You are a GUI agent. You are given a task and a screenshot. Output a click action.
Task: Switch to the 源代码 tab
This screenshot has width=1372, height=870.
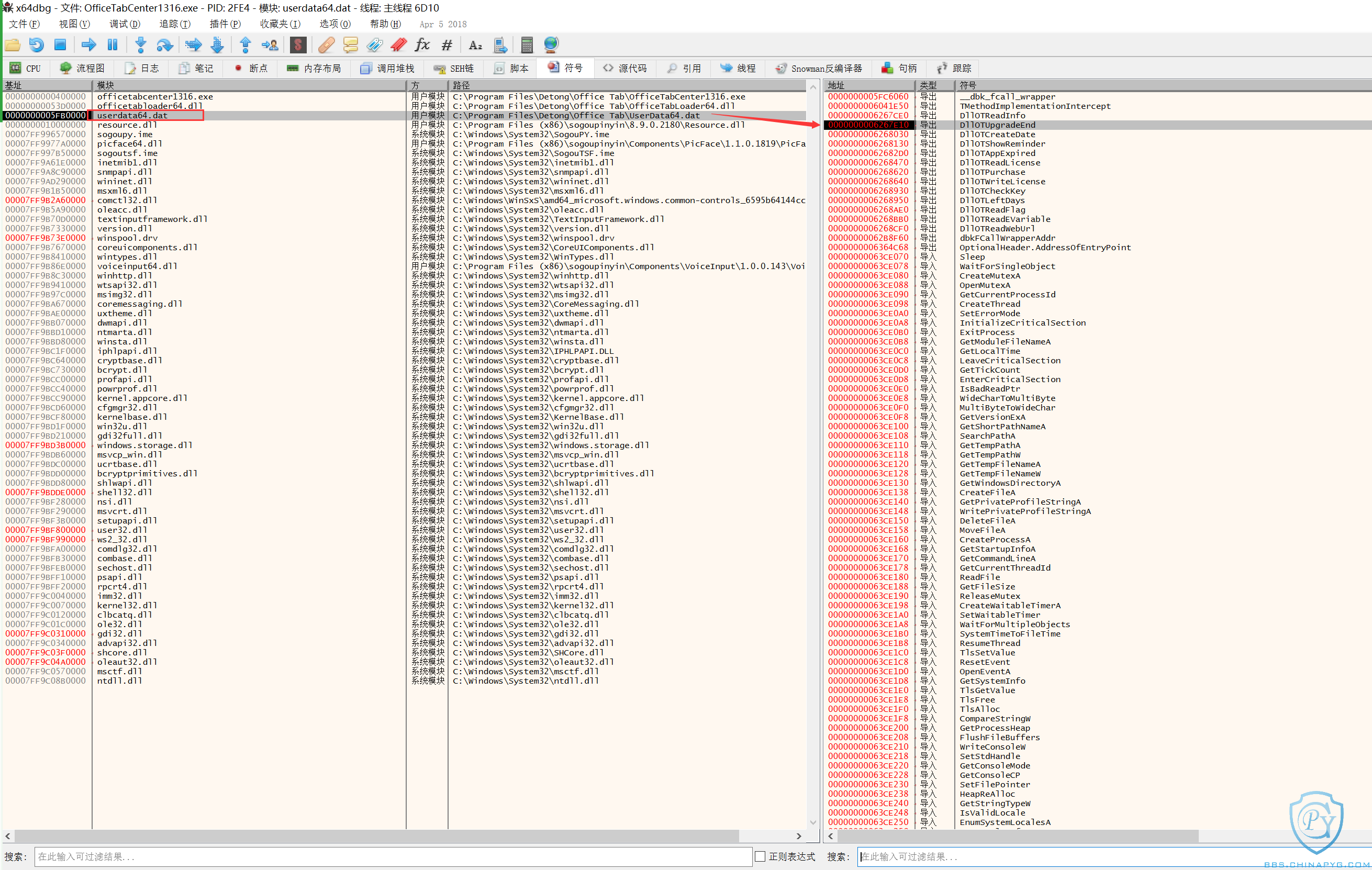(x=625, y=69)
